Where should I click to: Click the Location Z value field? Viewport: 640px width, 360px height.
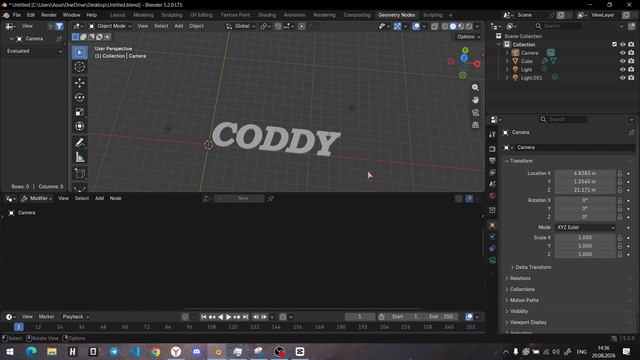tap(584, 190)
